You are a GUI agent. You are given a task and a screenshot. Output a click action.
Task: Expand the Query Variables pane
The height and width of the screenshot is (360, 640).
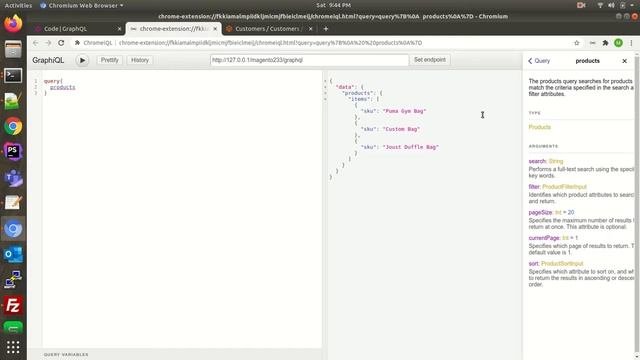pyautogui.click(x=66, y=355)
